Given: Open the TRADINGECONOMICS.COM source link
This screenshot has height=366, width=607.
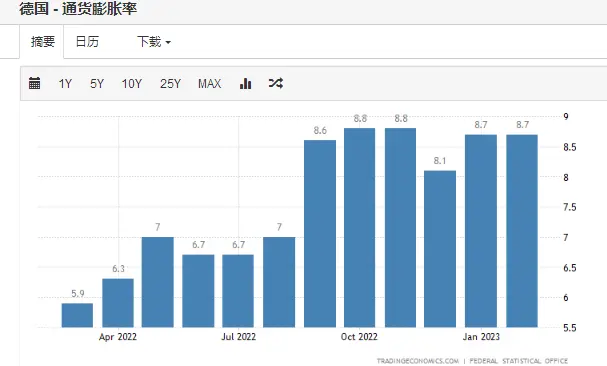Looking at the screenshot, I should click(418, 361).
